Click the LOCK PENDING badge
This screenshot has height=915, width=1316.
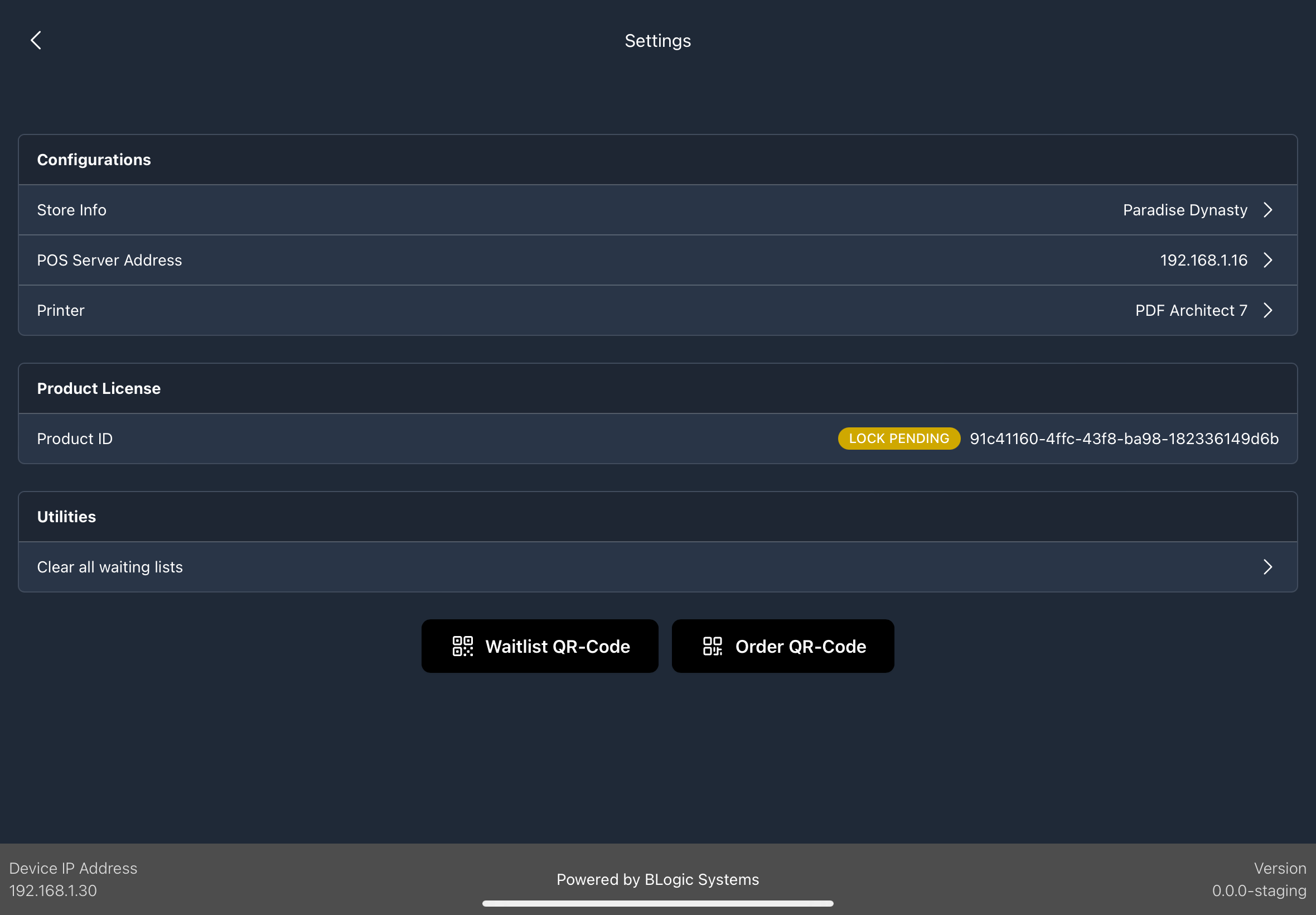(x=898, y=439)
